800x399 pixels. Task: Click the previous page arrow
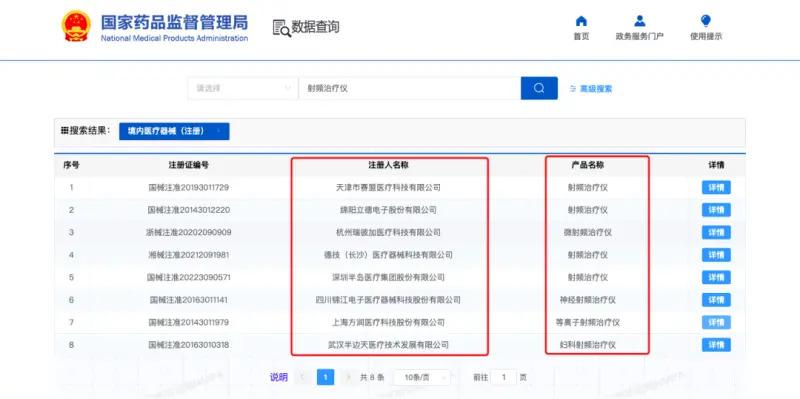303,378
